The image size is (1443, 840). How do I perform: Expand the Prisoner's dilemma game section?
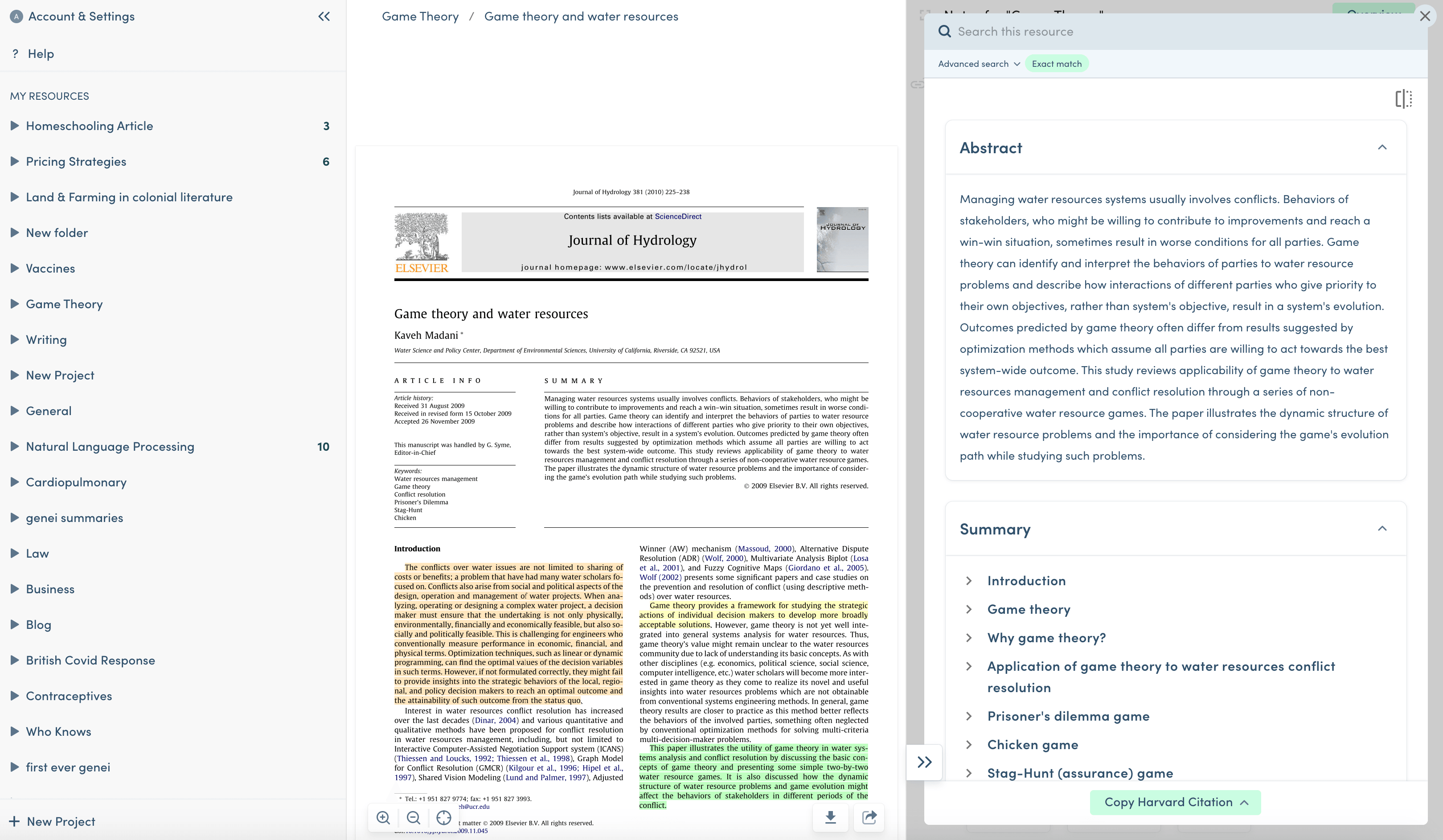[x=969, y=716]
